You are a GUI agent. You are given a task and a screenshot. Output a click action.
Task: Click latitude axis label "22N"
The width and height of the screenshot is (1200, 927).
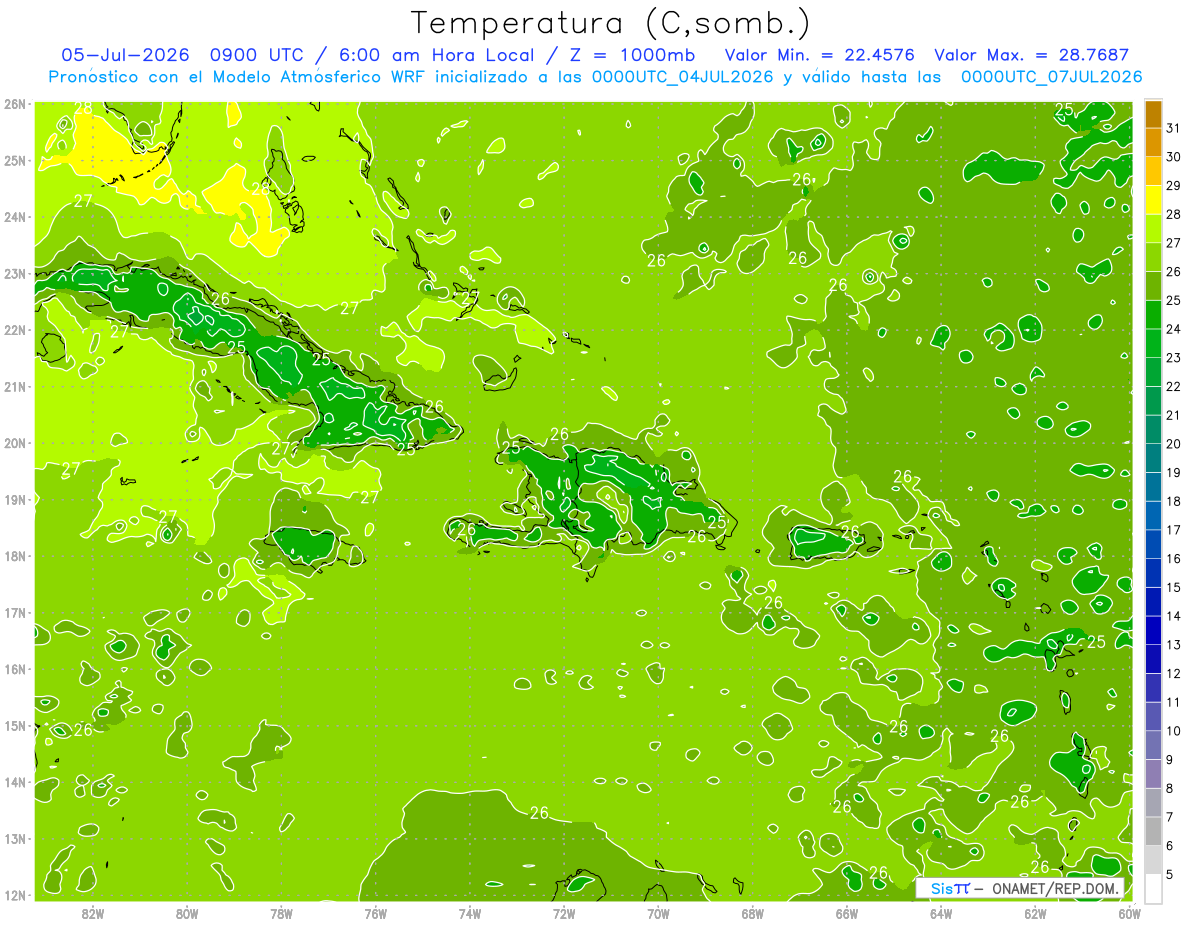pyautogui.click(x=15, y=330)
